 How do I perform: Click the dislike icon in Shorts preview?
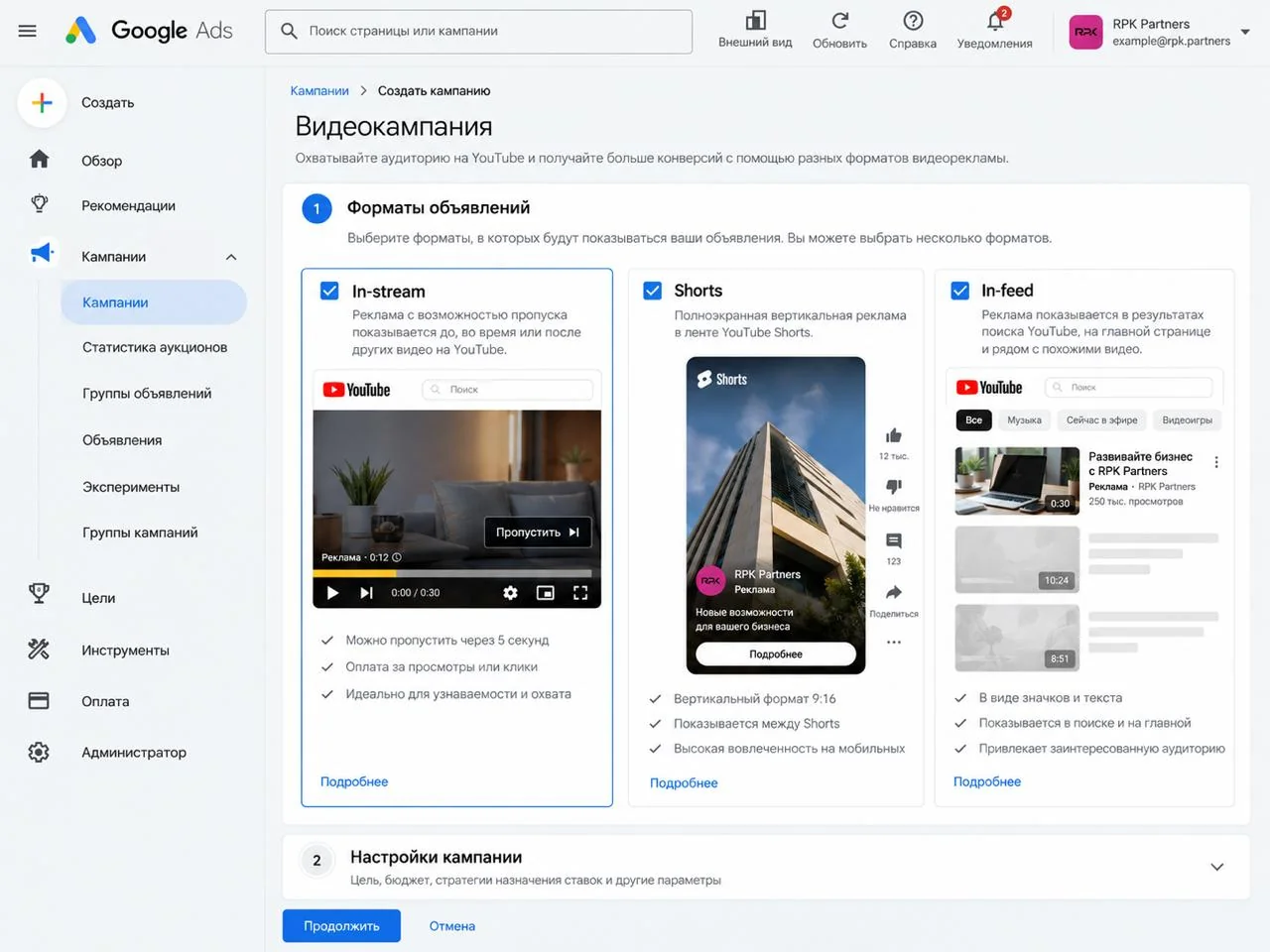click(894, 486)
